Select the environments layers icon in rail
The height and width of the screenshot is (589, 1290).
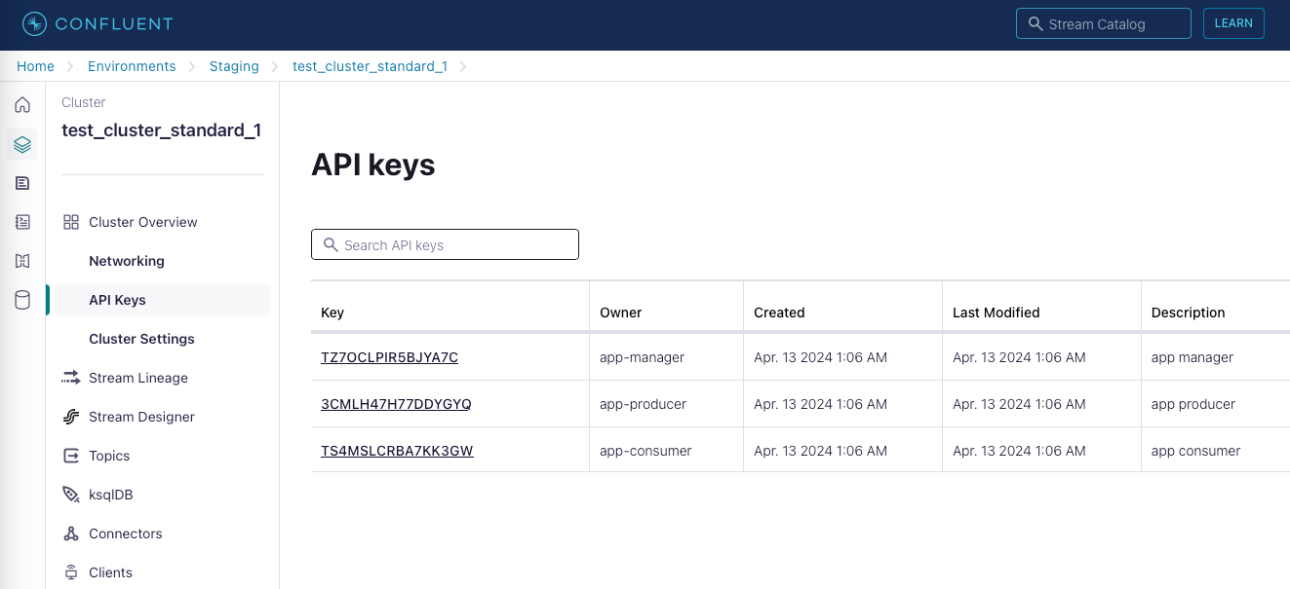[x=22, y=144]
